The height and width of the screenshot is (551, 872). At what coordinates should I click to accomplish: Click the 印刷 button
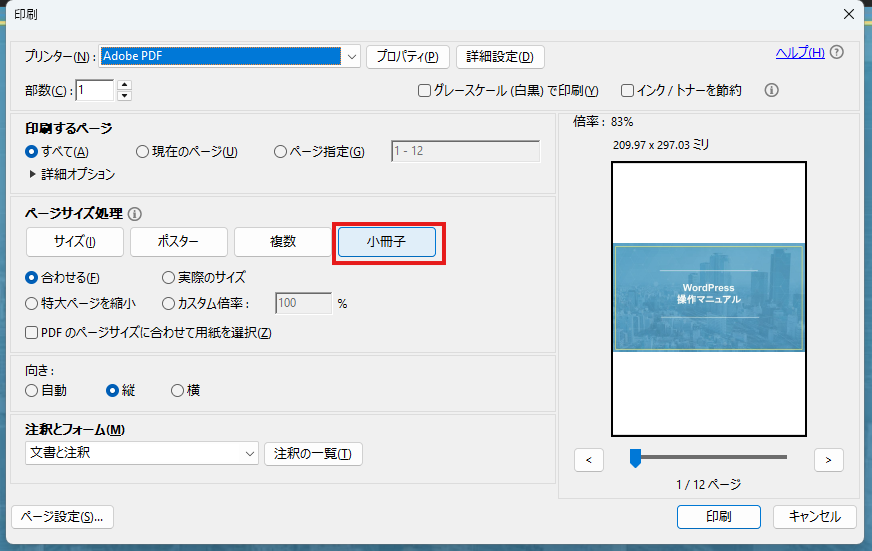click(x=717, y=517)
